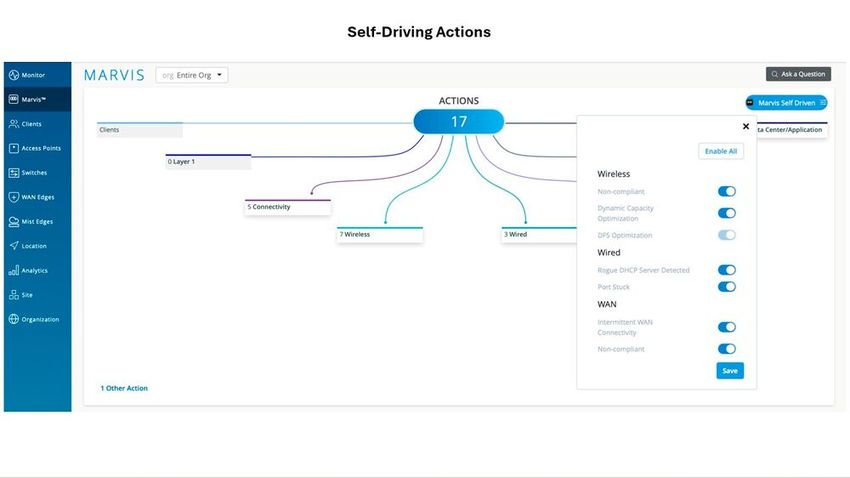Open WAN Edges menu label
850x478 pixels.
point(38,197)
